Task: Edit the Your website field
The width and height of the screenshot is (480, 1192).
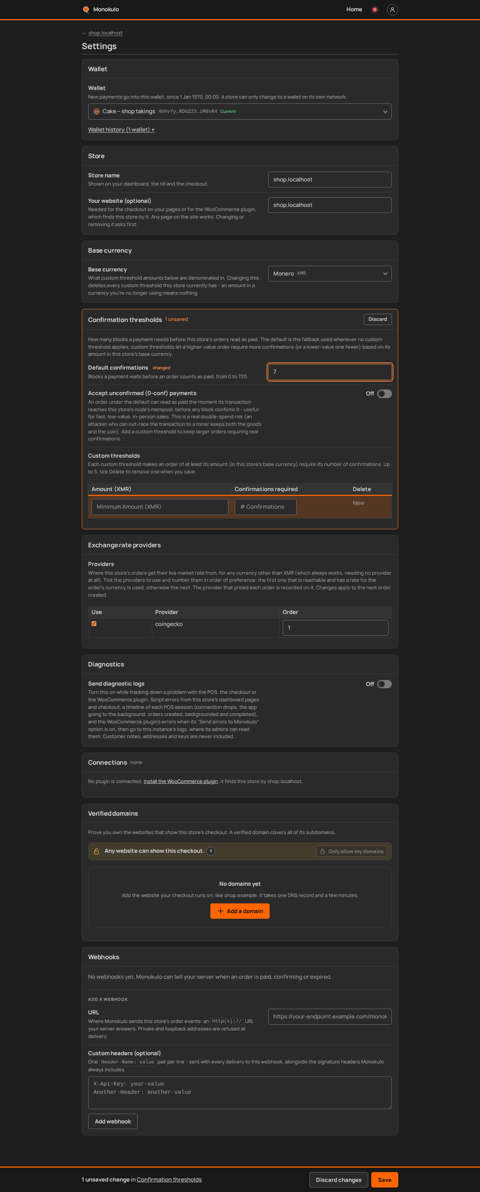Action: click(x=329, y=205)
